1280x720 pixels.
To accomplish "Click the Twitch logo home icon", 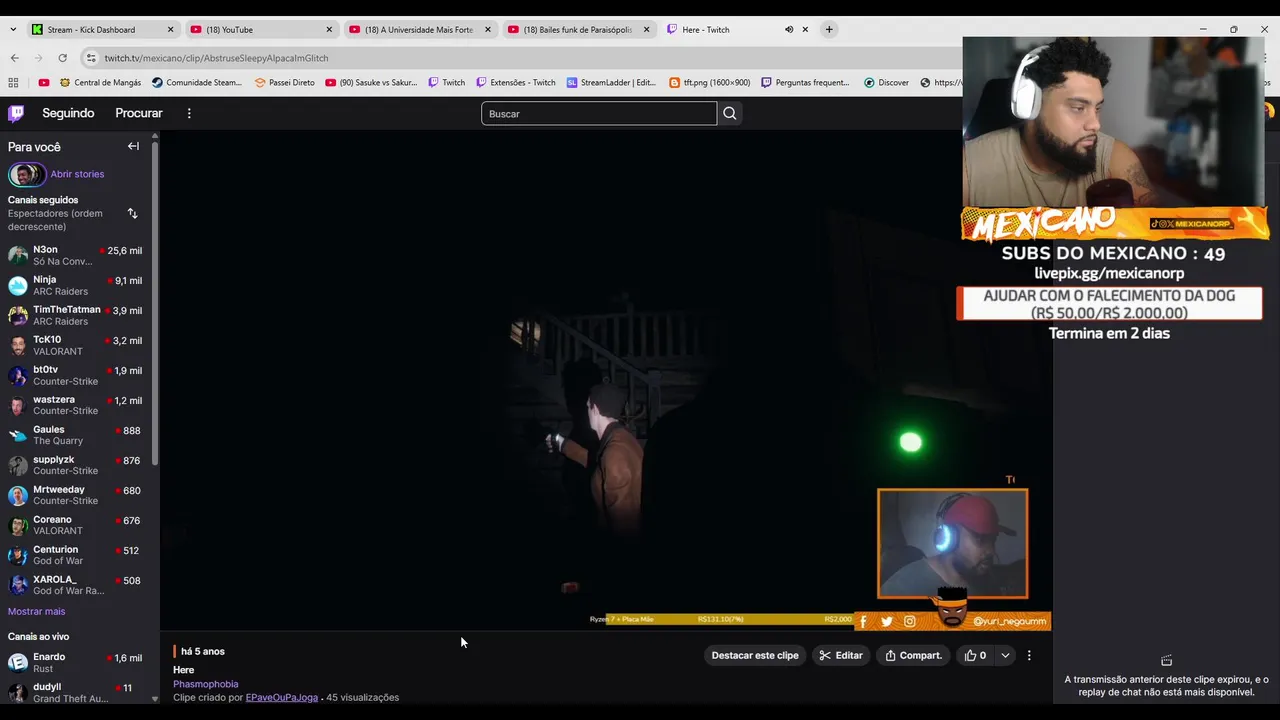I will pyautogui.click(x=16, y=113).
